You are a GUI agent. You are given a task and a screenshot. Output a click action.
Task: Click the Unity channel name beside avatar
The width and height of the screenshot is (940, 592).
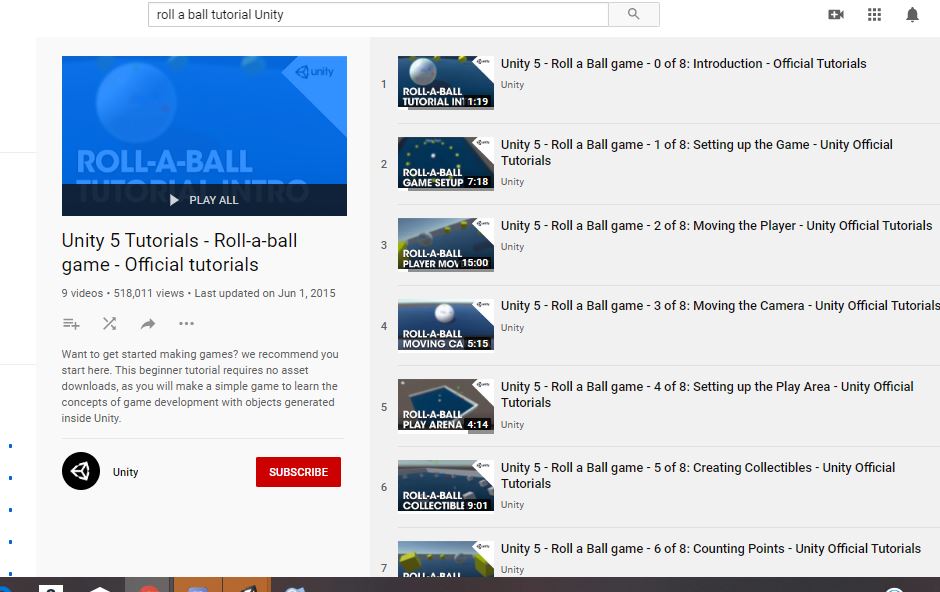[125, 472]
